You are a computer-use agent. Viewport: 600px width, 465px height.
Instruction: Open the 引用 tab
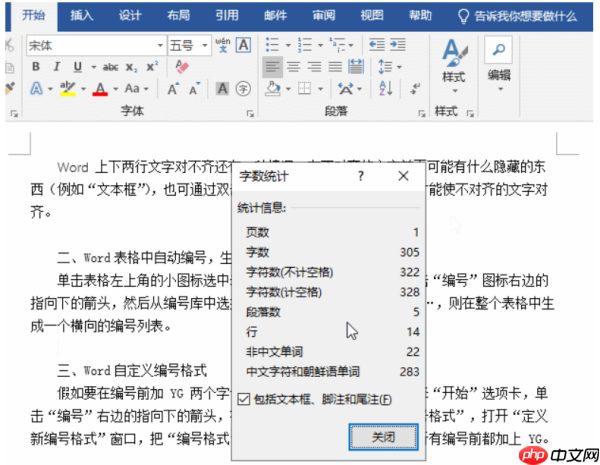click(227, 16)
